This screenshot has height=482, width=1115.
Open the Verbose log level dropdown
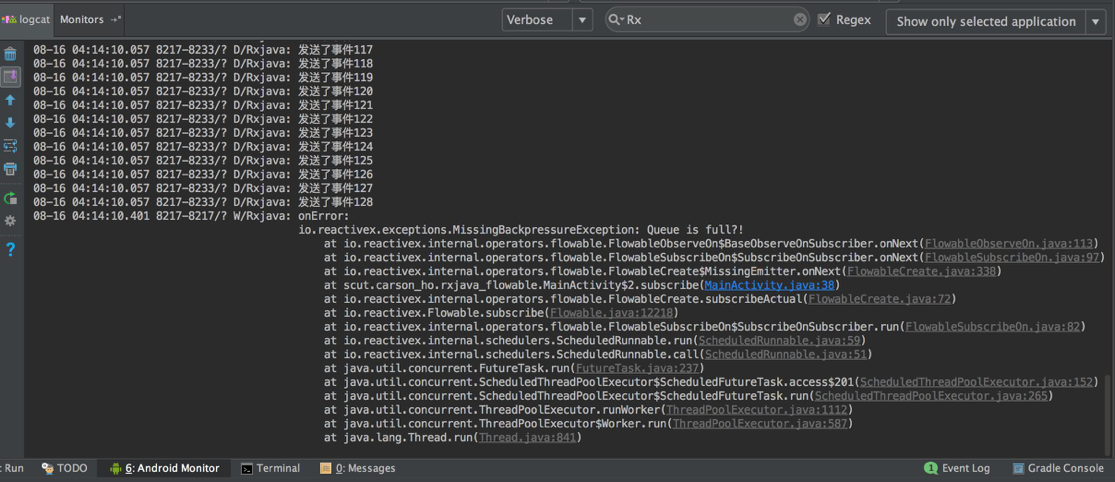pyautogui.click(x=547, y=20)
